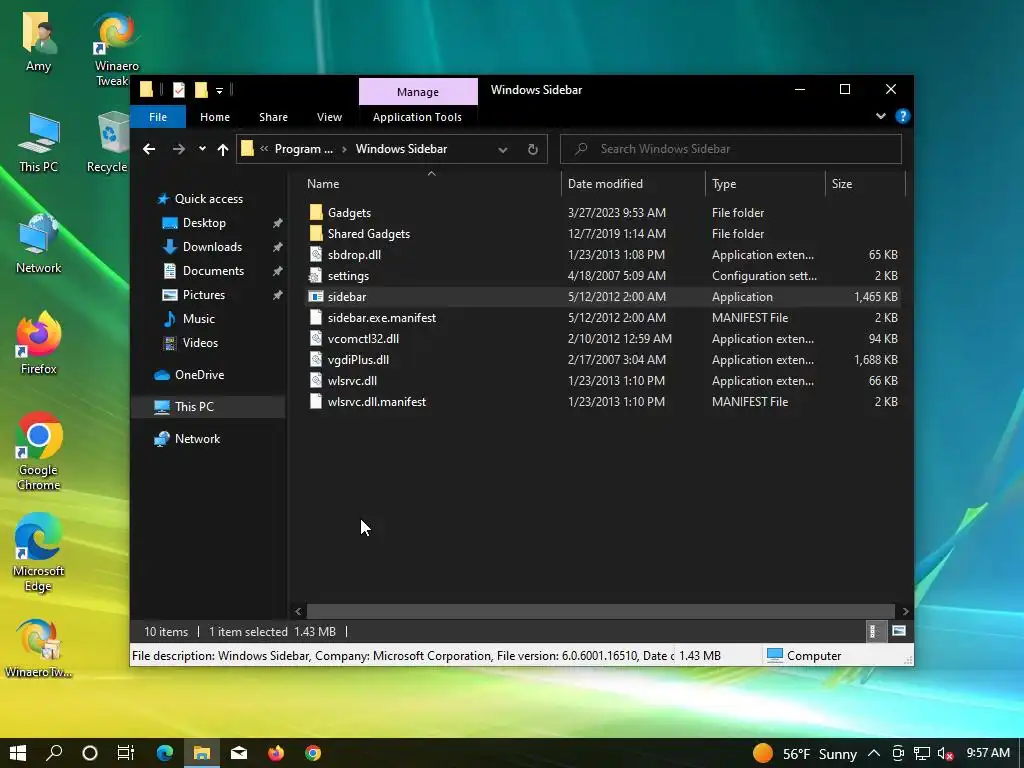1024x768 pixels.
Task: Click the Back navigation arrow
Action: click(149, 149)
